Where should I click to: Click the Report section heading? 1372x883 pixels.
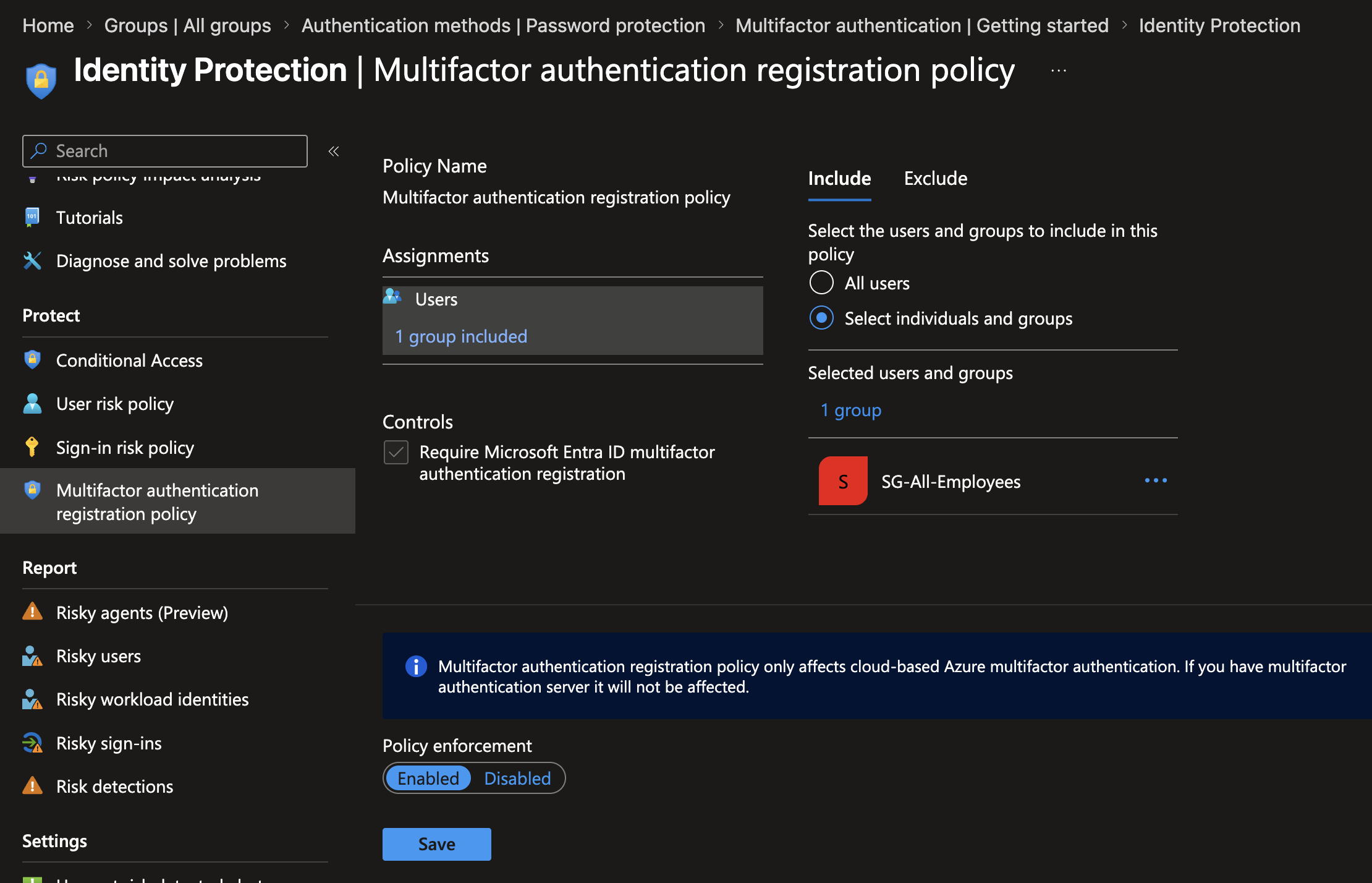[x=49, y=568]
